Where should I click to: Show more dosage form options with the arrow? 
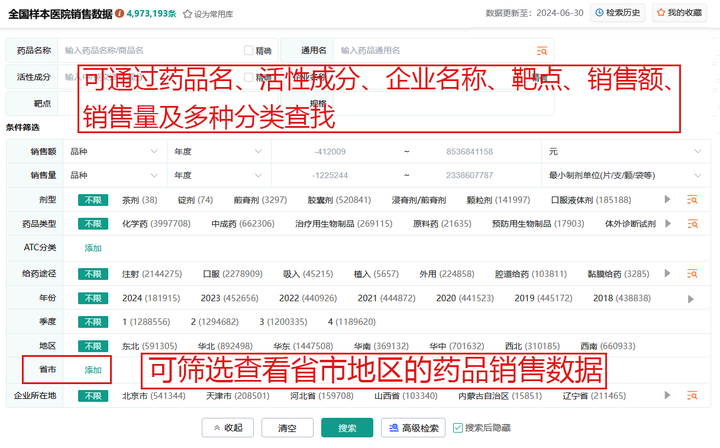668,199
